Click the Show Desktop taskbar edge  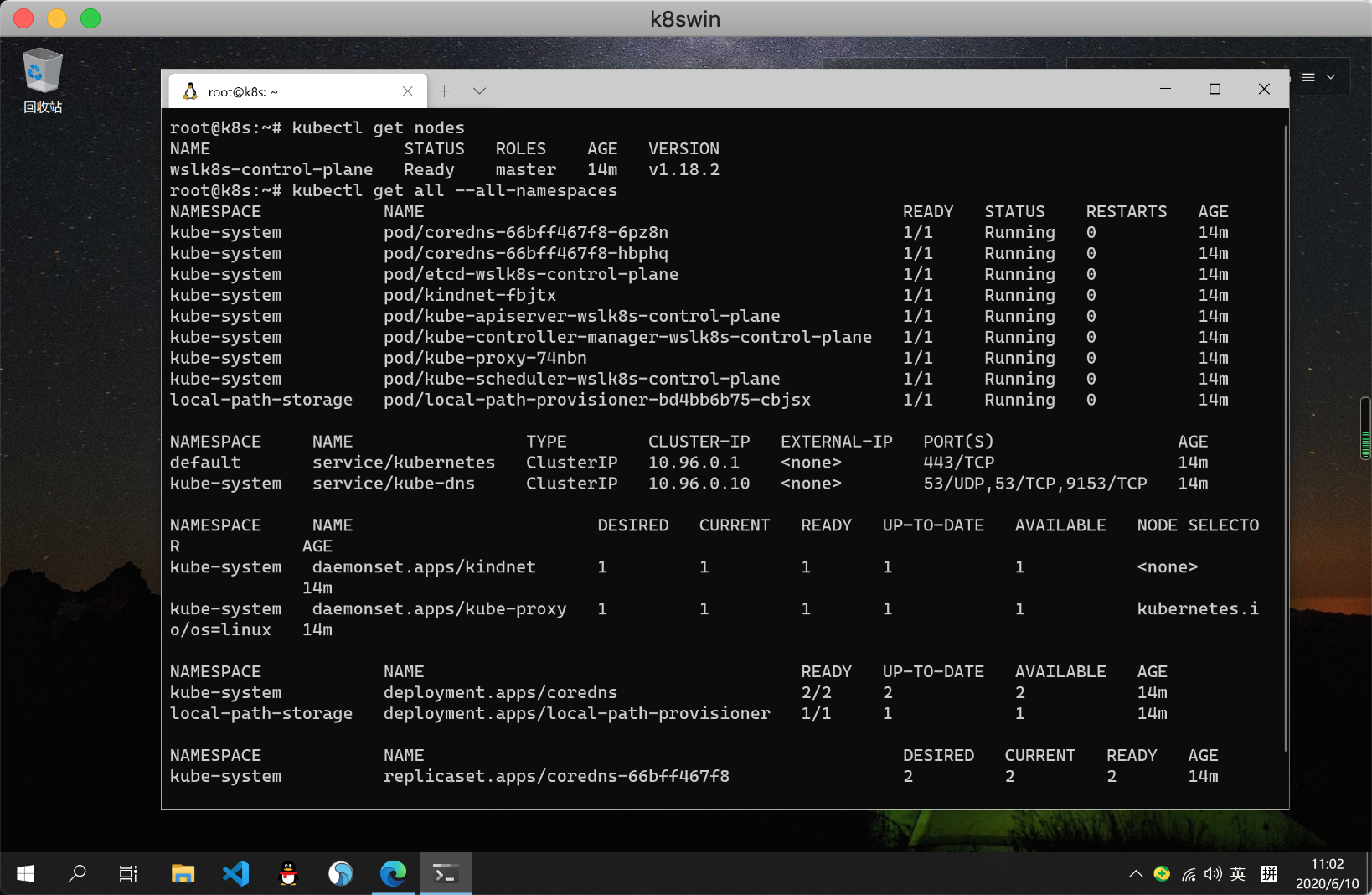(x=1369, y=874)
